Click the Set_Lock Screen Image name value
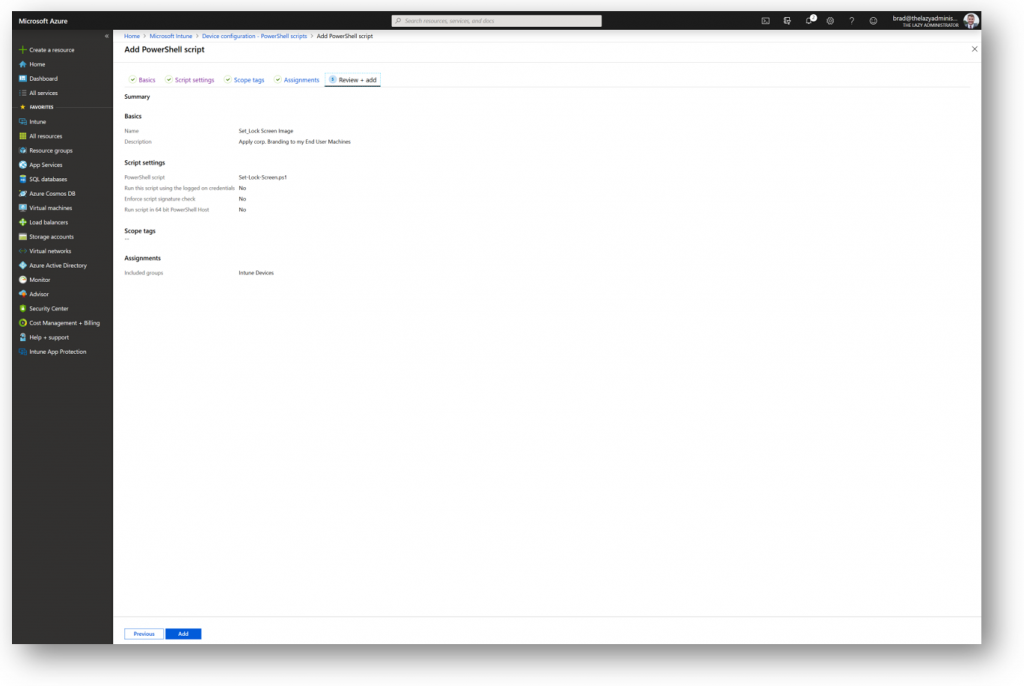The width and height of the screenshot is (1024, 686). pos(266,131)
